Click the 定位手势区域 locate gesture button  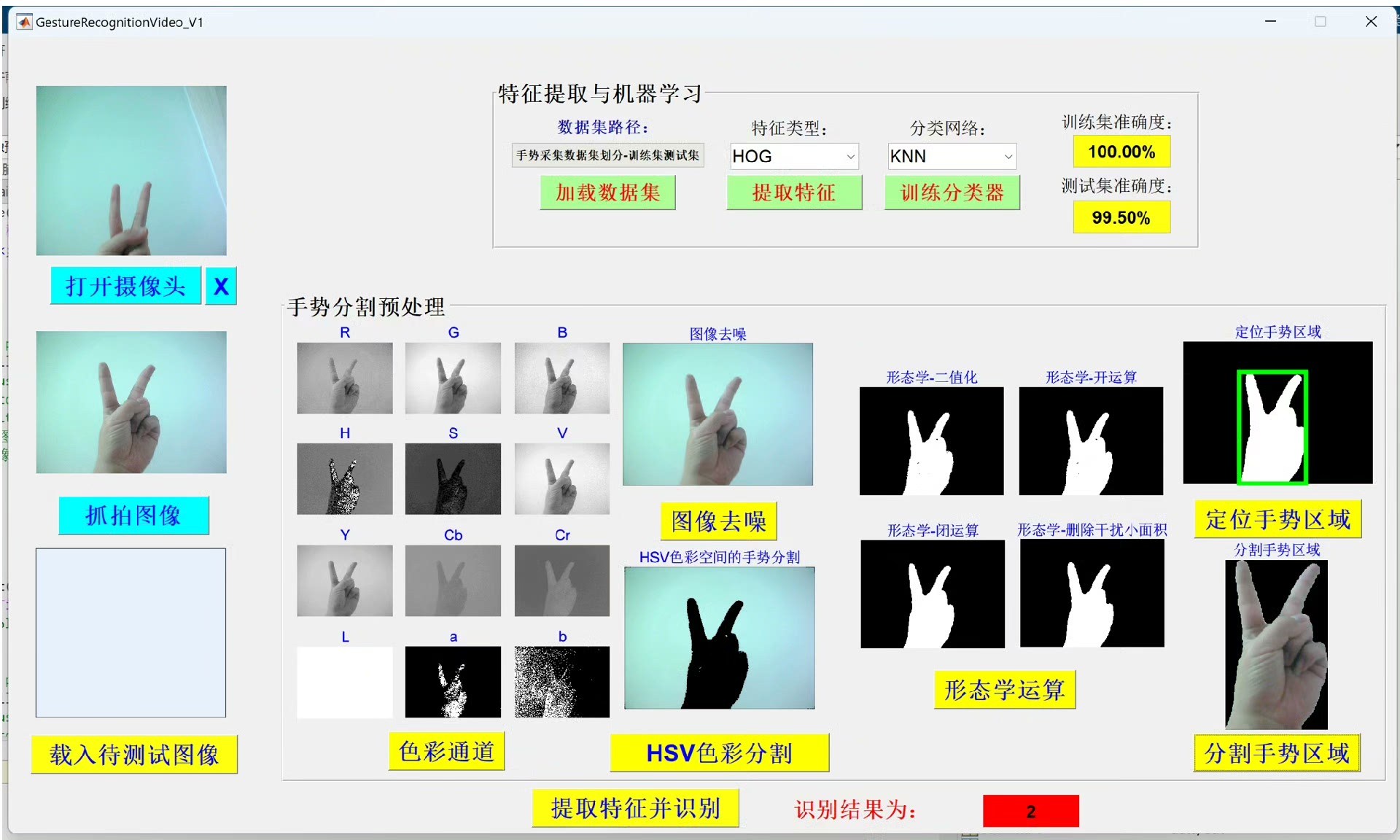[x=1277, y=519]
